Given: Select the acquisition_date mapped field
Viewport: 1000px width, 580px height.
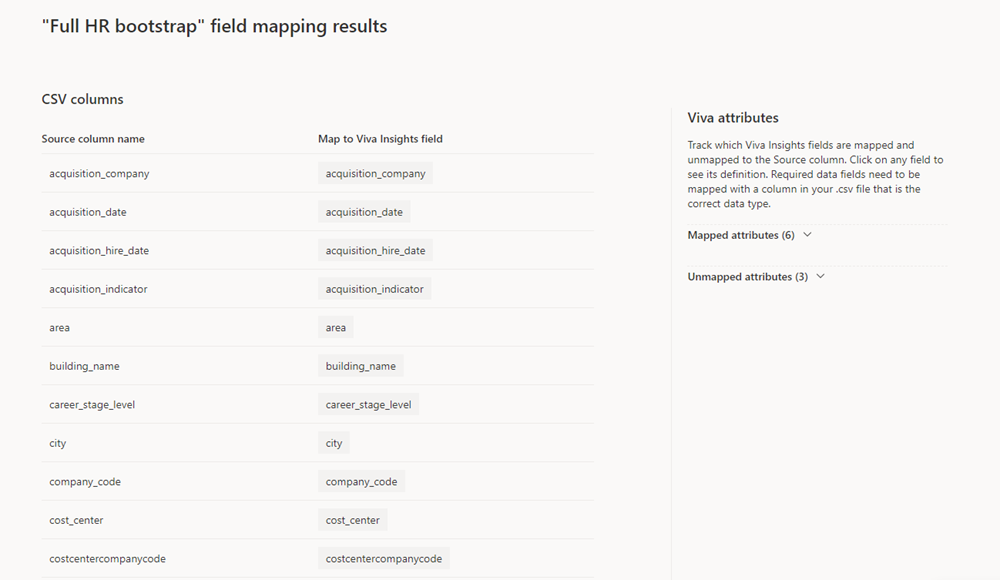Looking at the screenshot, I should click(x=364, y=212).
